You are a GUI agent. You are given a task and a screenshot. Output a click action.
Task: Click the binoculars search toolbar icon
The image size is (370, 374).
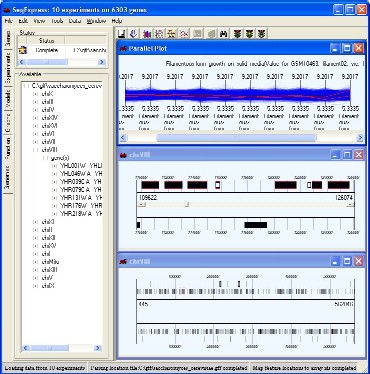(x=224, y=33)
